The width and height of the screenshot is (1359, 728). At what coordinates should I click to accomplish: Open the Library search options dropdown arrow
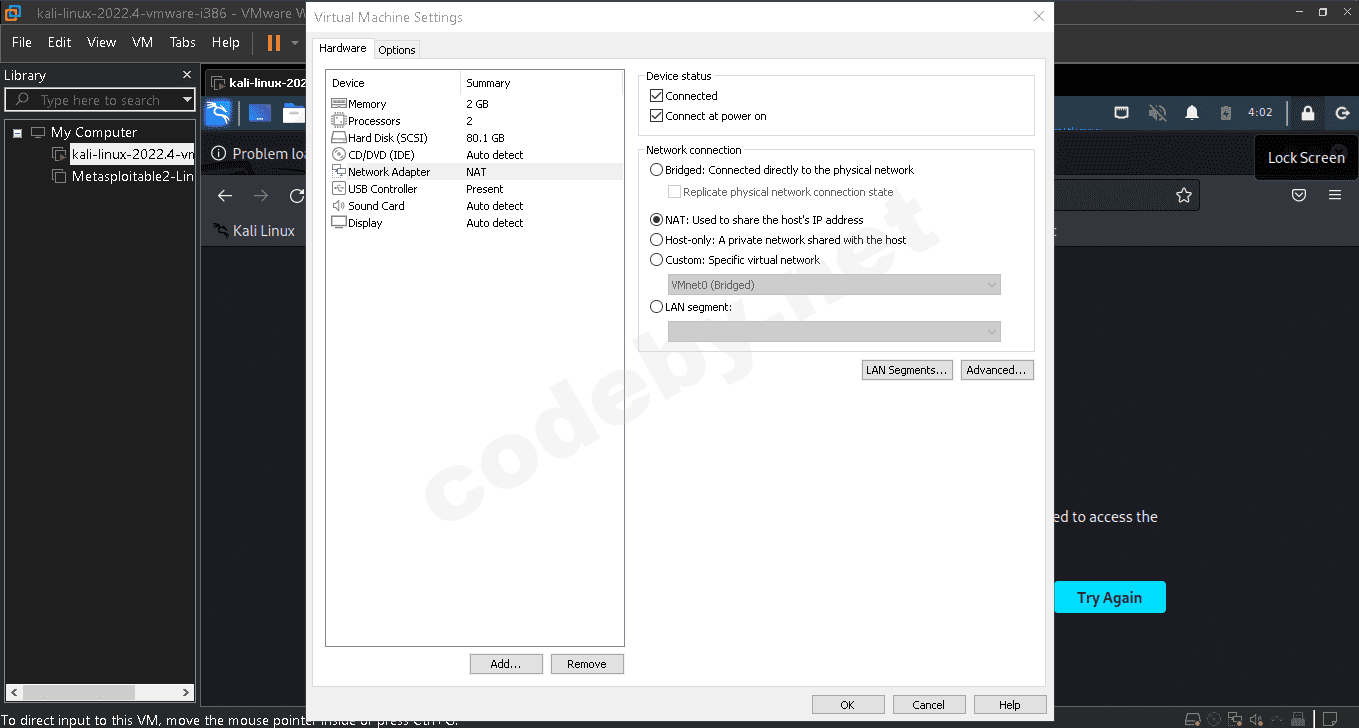click(x=187, y=100)
